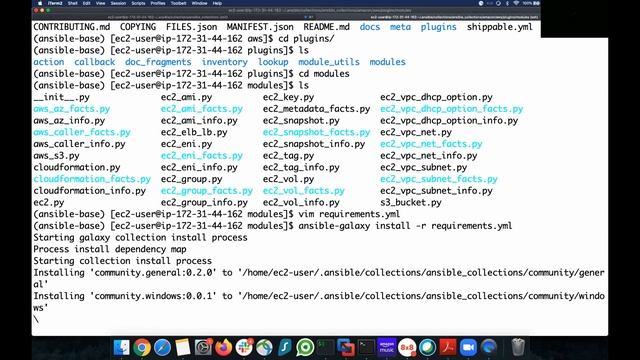Open Adobe Acrobat from the dock

point(448,347)
